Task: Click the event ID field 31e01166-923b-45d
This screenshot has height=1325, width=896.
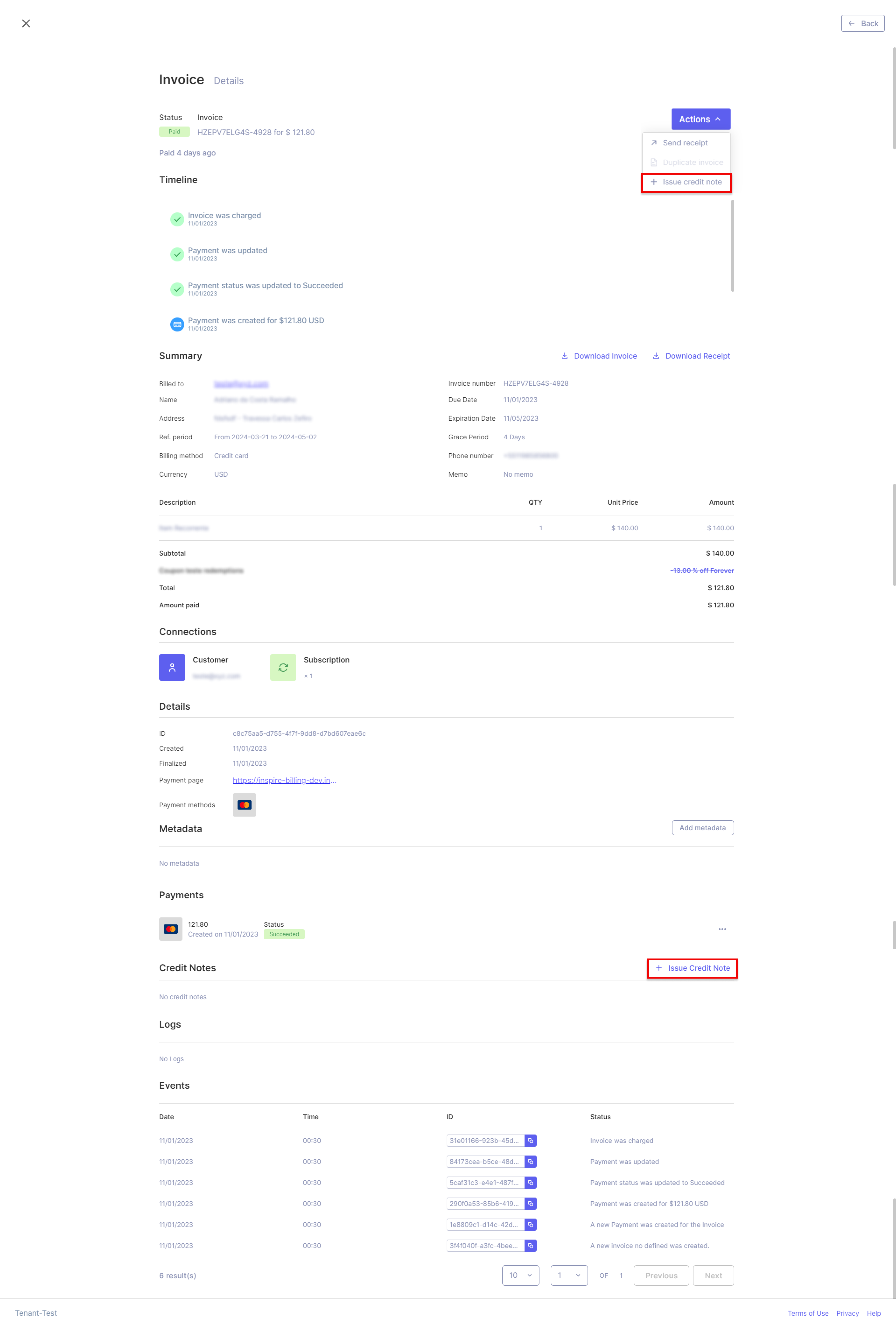Action: click(485, 1140)
